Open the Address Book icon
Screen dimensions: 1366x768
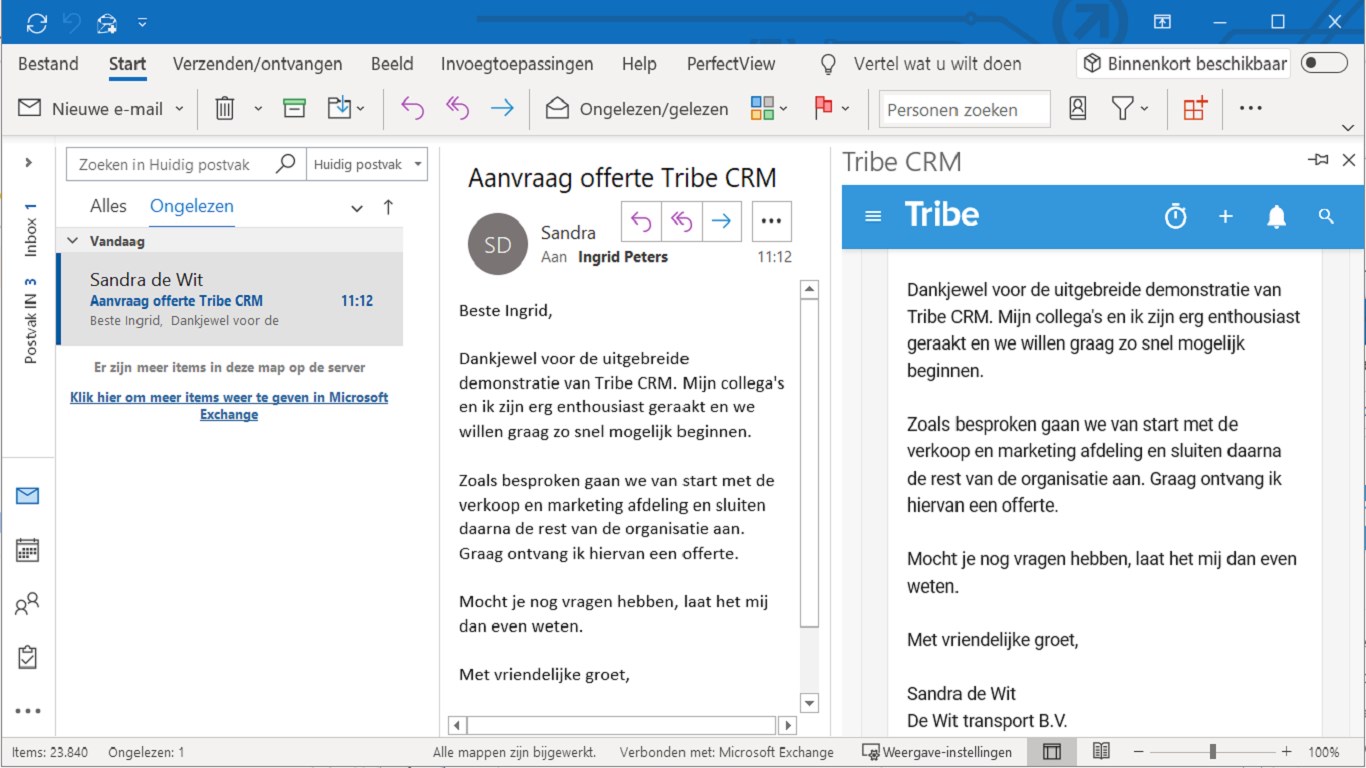pos(1078,108)
